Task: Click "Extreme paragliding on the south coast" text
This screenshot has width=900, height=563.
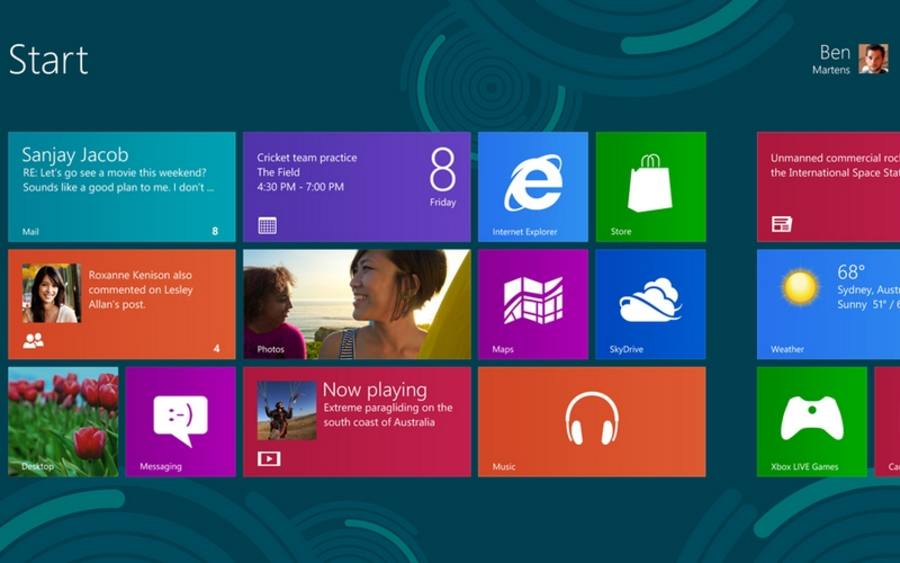Action: coord(387,415)
